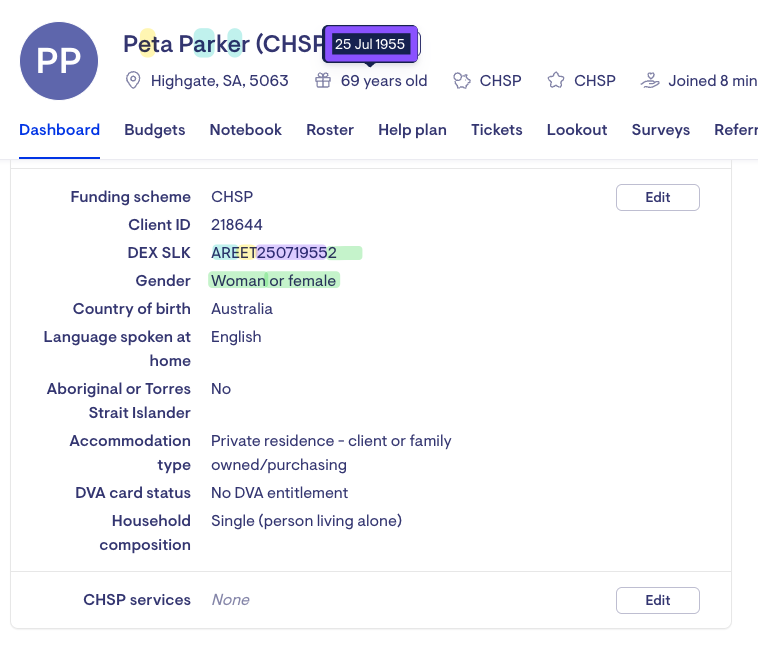Click the hand-heart joined icon
Screen dimensions: 758x648
click(x=650, y=80)
